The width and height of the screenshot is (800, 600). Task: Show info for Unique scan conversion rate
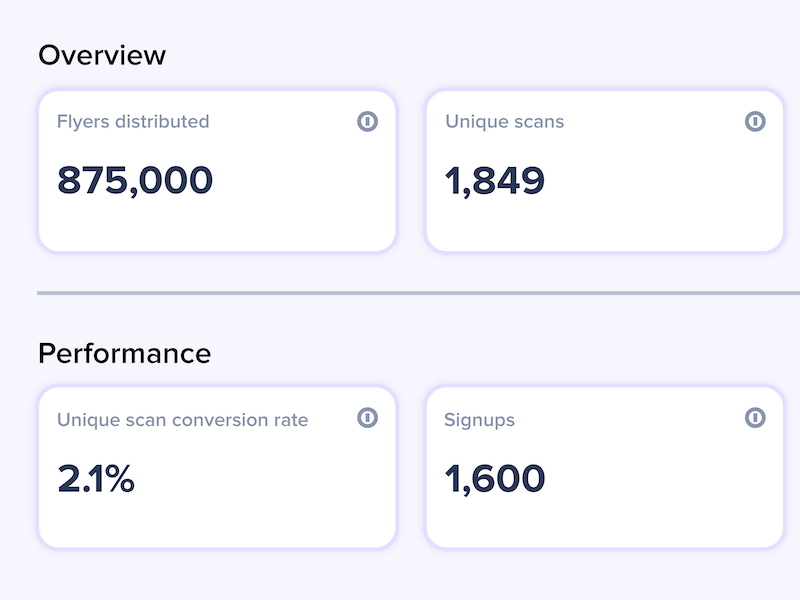(x=367, y=417)
